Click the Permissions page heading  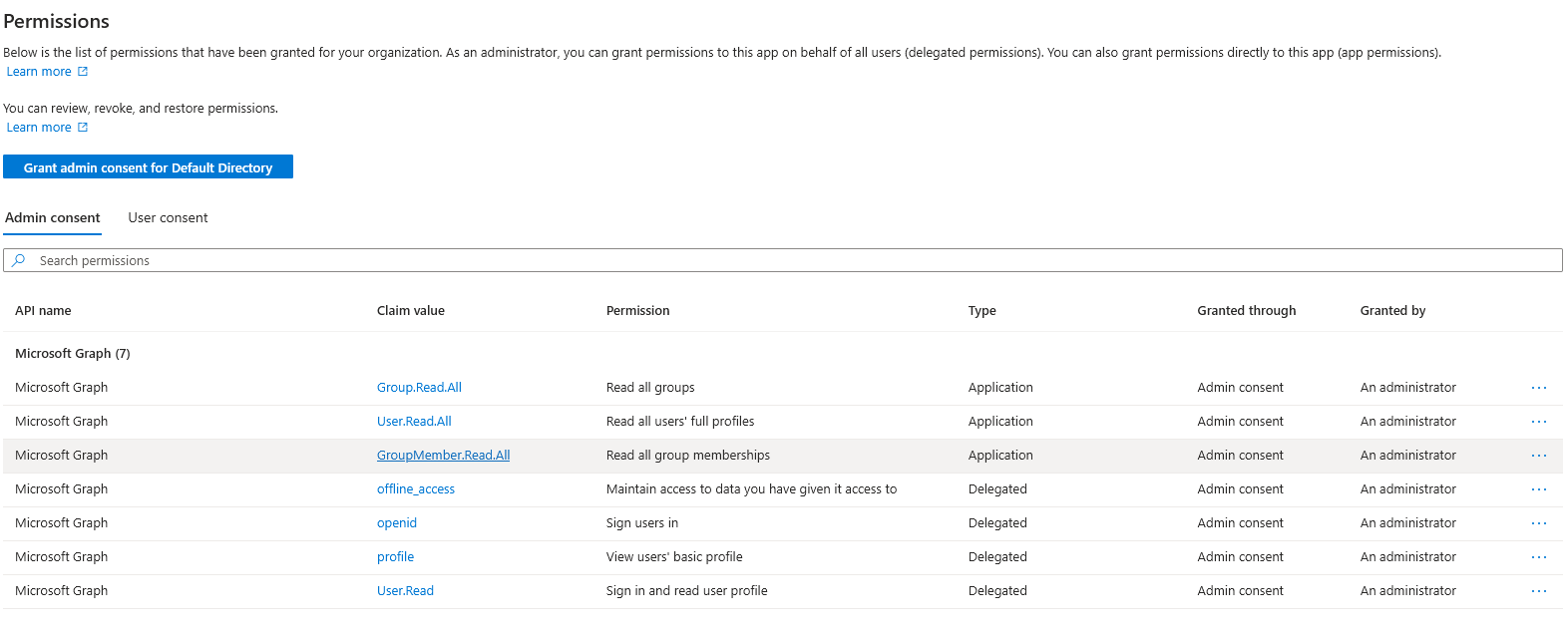point(57,21)
